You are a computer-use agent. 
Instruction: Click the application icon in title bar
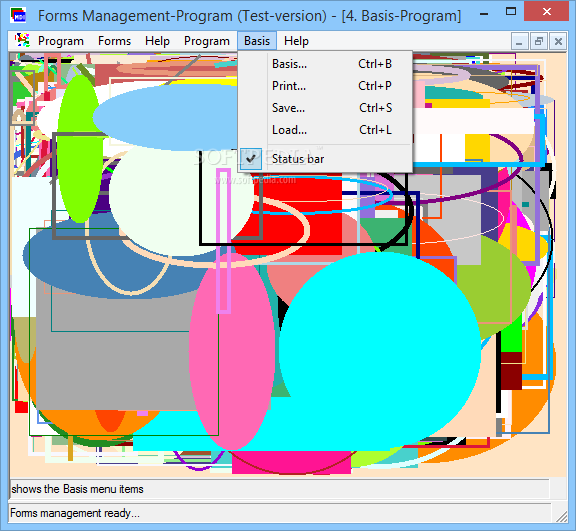click(x=18, y=15)
